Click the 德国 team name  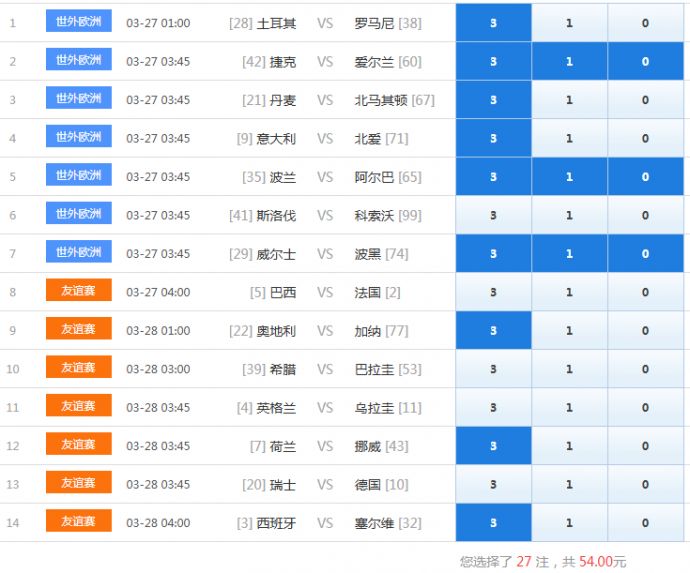(x=368, y=485)
